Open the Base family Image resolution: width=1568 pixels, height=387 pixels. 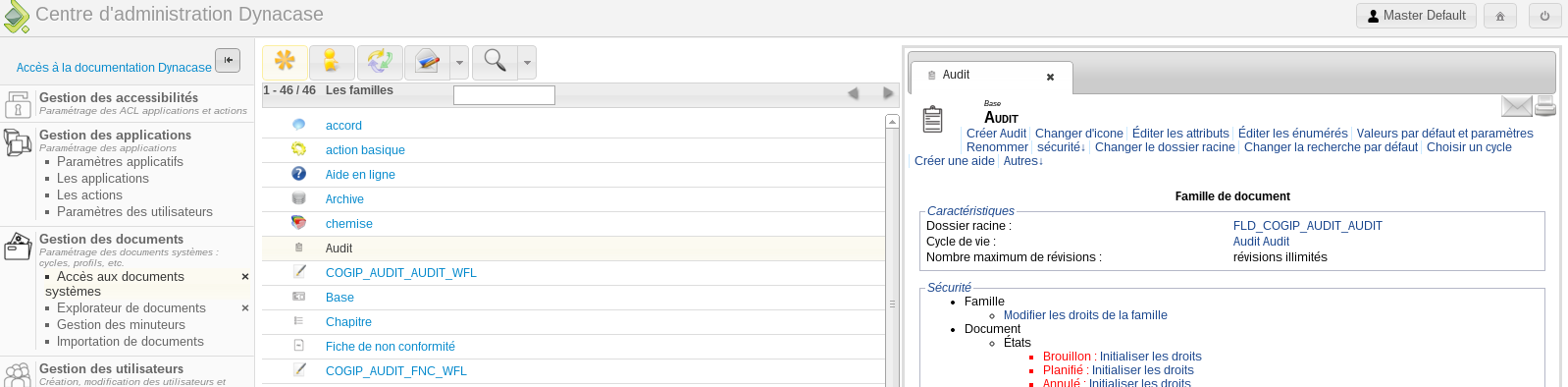point(340,298)
